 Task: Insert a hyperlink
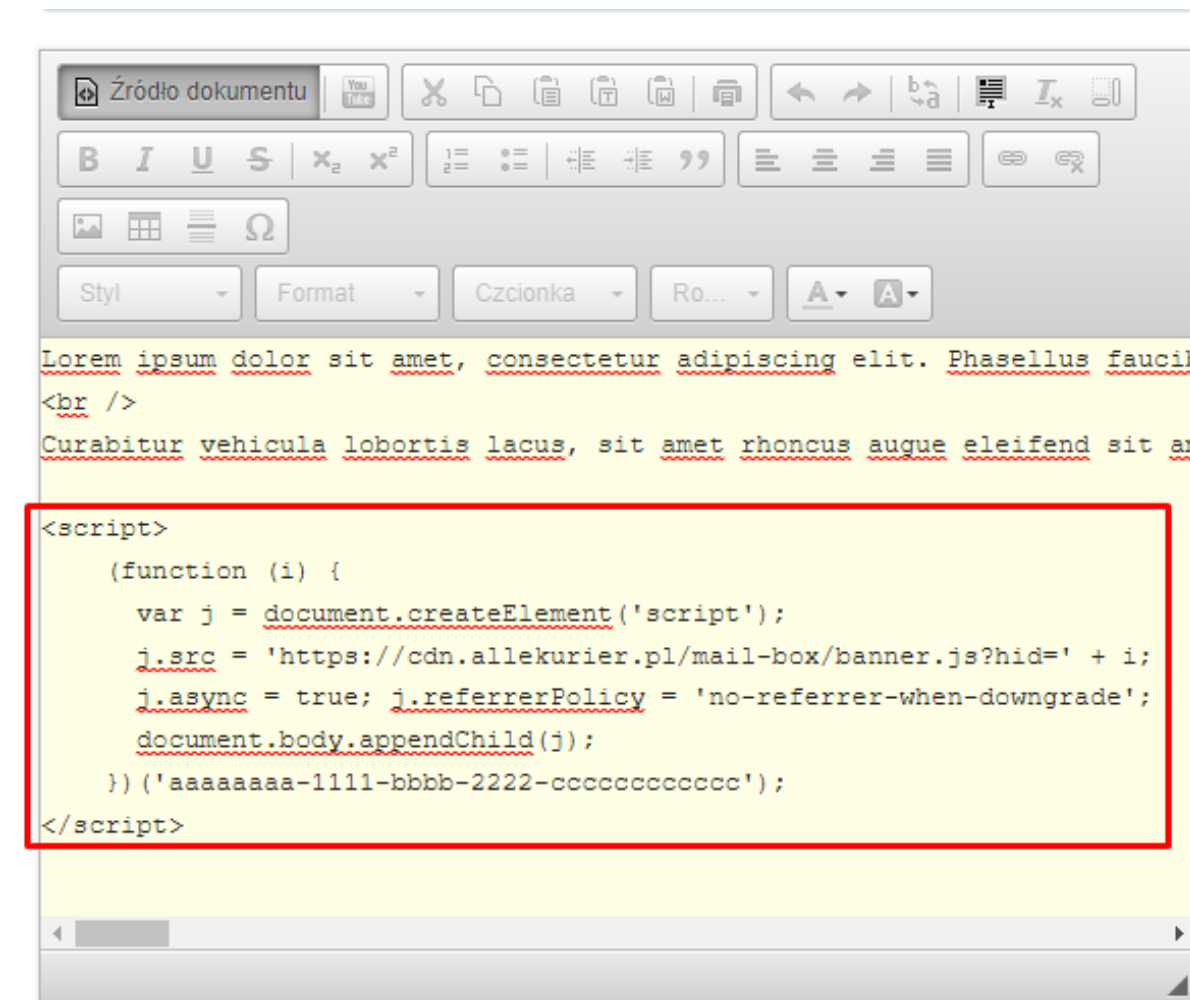tap(1012, 159)
